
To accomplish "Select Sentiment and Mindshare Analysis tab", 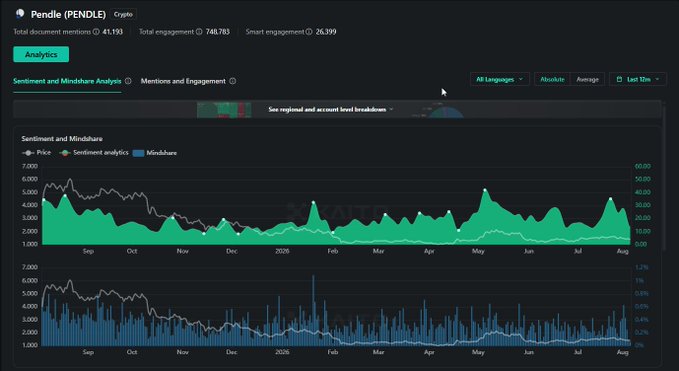I will 67,81.
